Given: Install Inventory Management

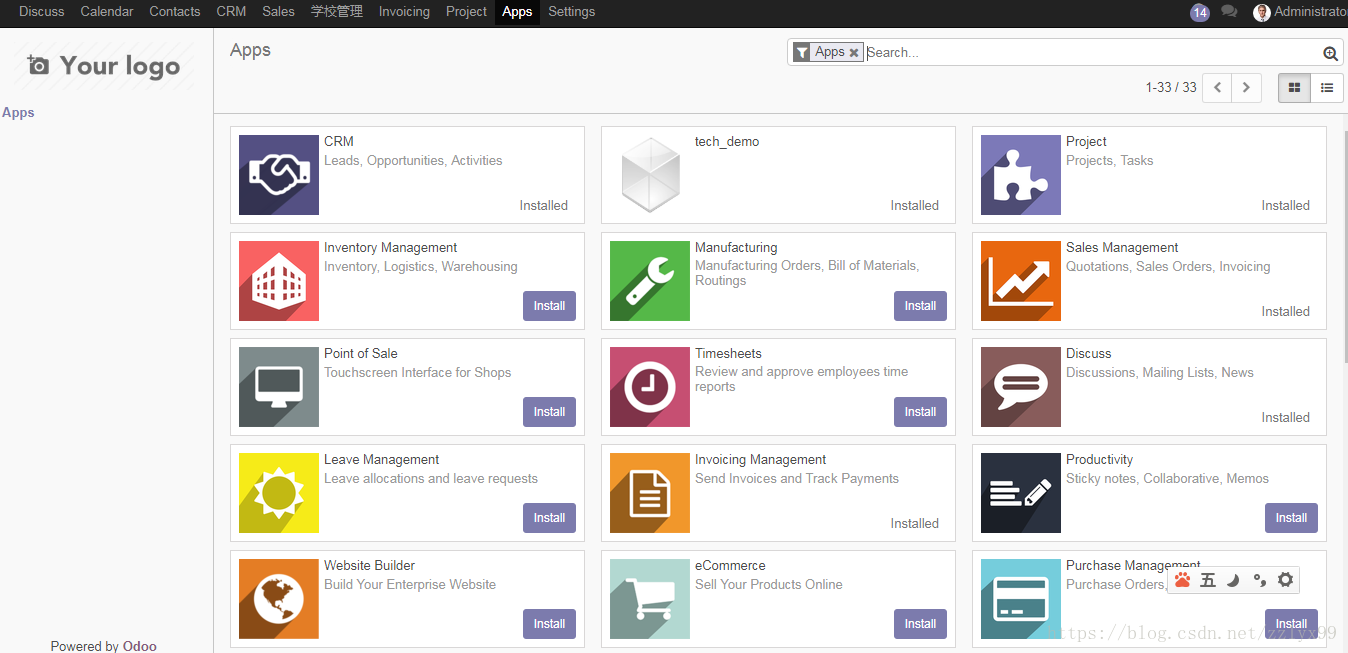Looking at the screenshot, I should tap(549, 306).
